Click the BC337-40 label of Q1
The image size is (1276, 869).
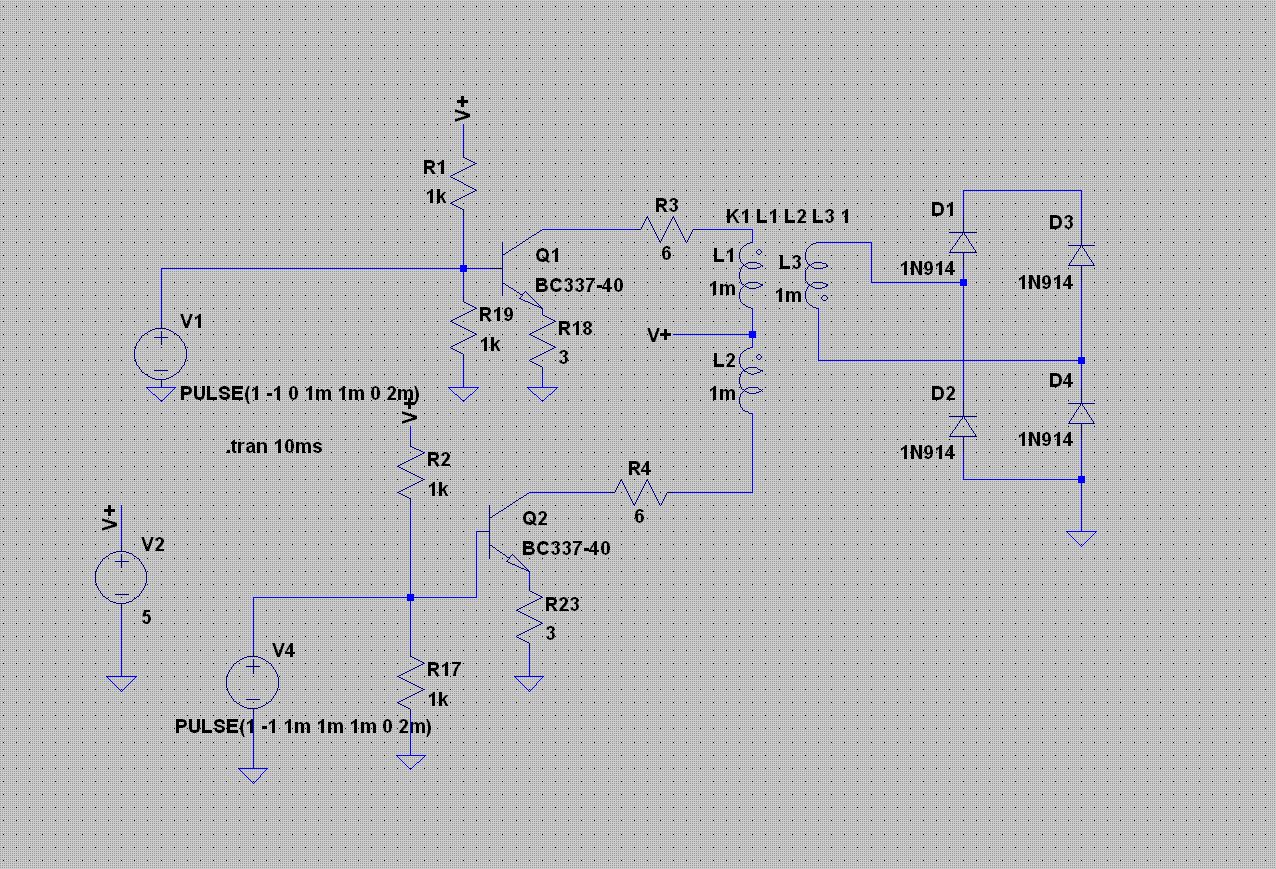tap(579, 285)
